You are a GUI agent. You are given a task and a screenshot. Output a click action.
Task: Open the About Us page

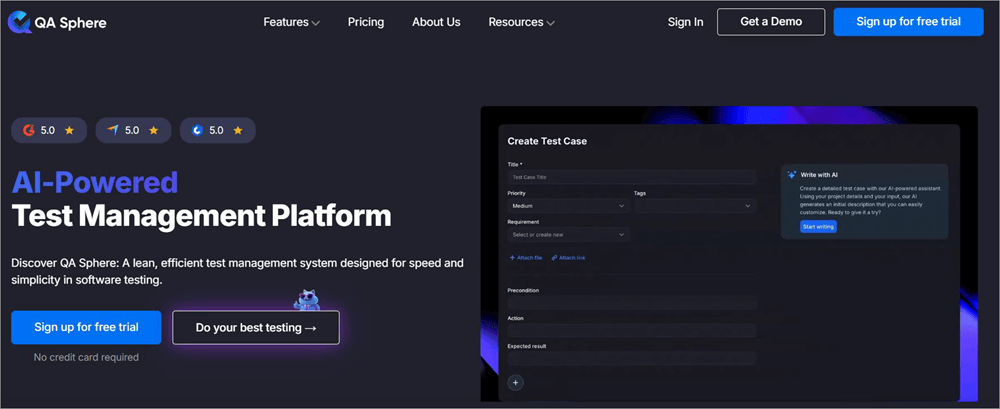point(436,22)
